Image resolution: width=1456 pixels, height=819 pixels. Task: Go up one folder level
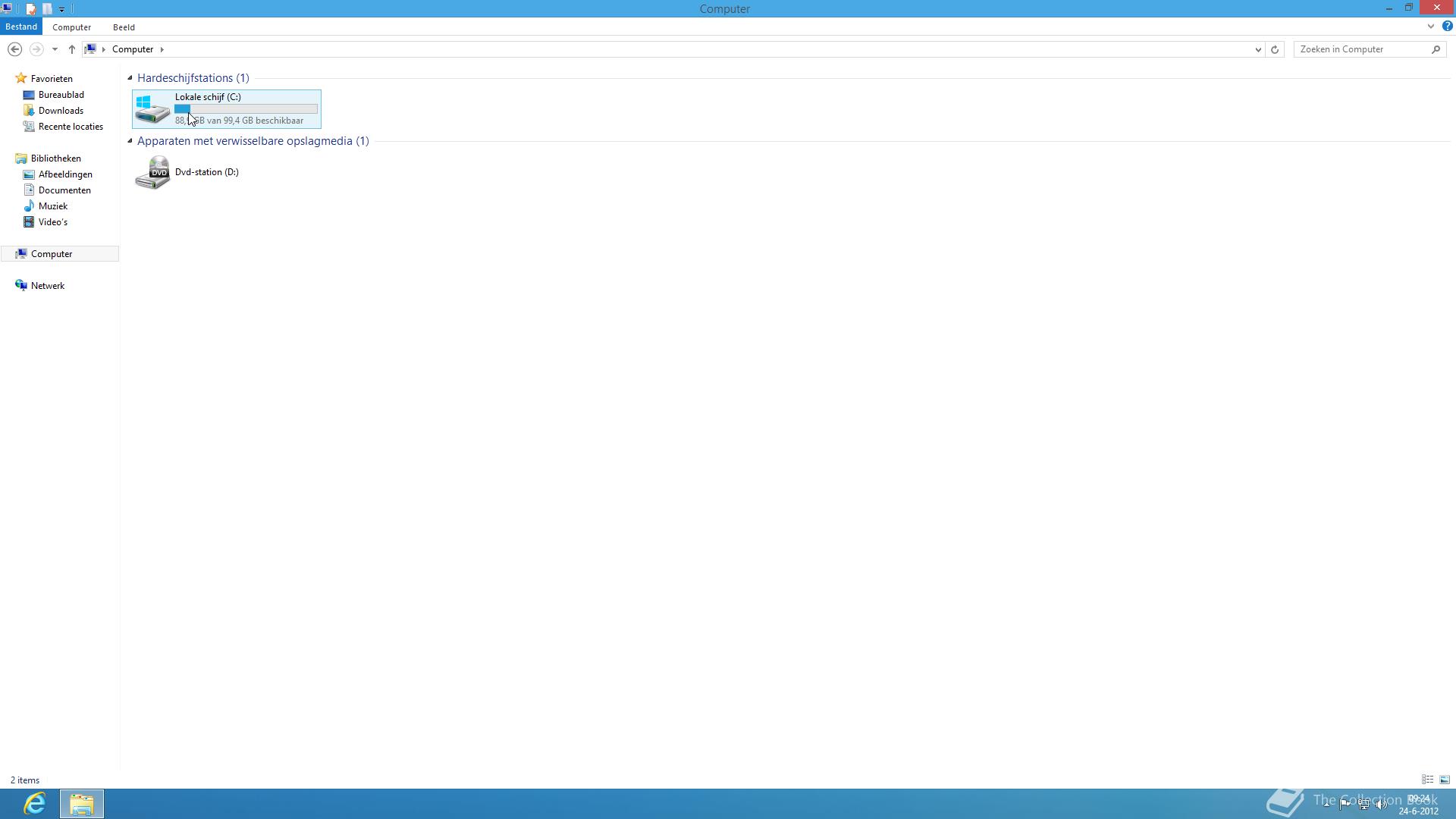point(72,49)
